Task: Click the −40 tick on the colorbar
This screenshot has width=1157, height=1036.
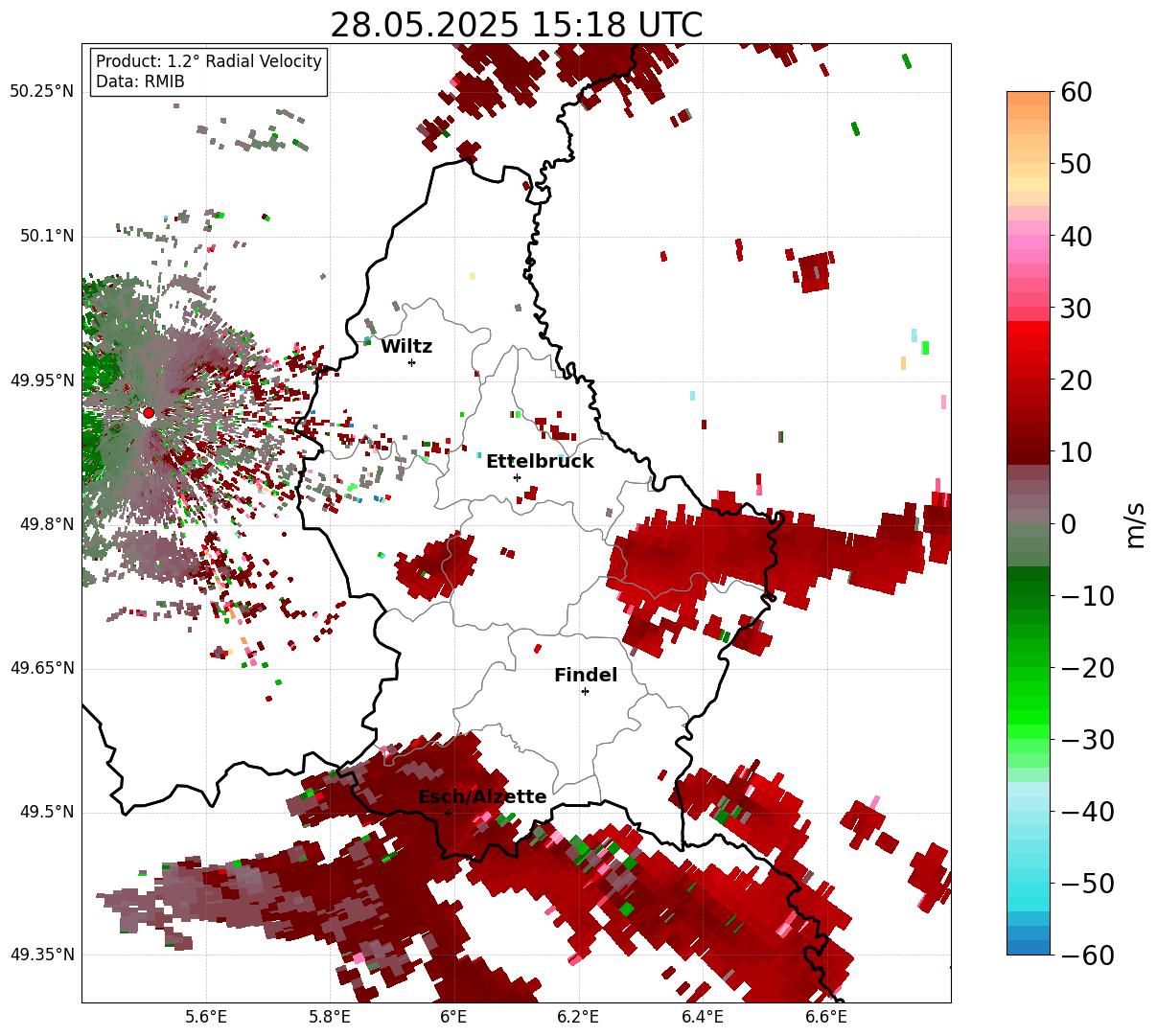Action: pyautogui.click(x=1087, y=811)
